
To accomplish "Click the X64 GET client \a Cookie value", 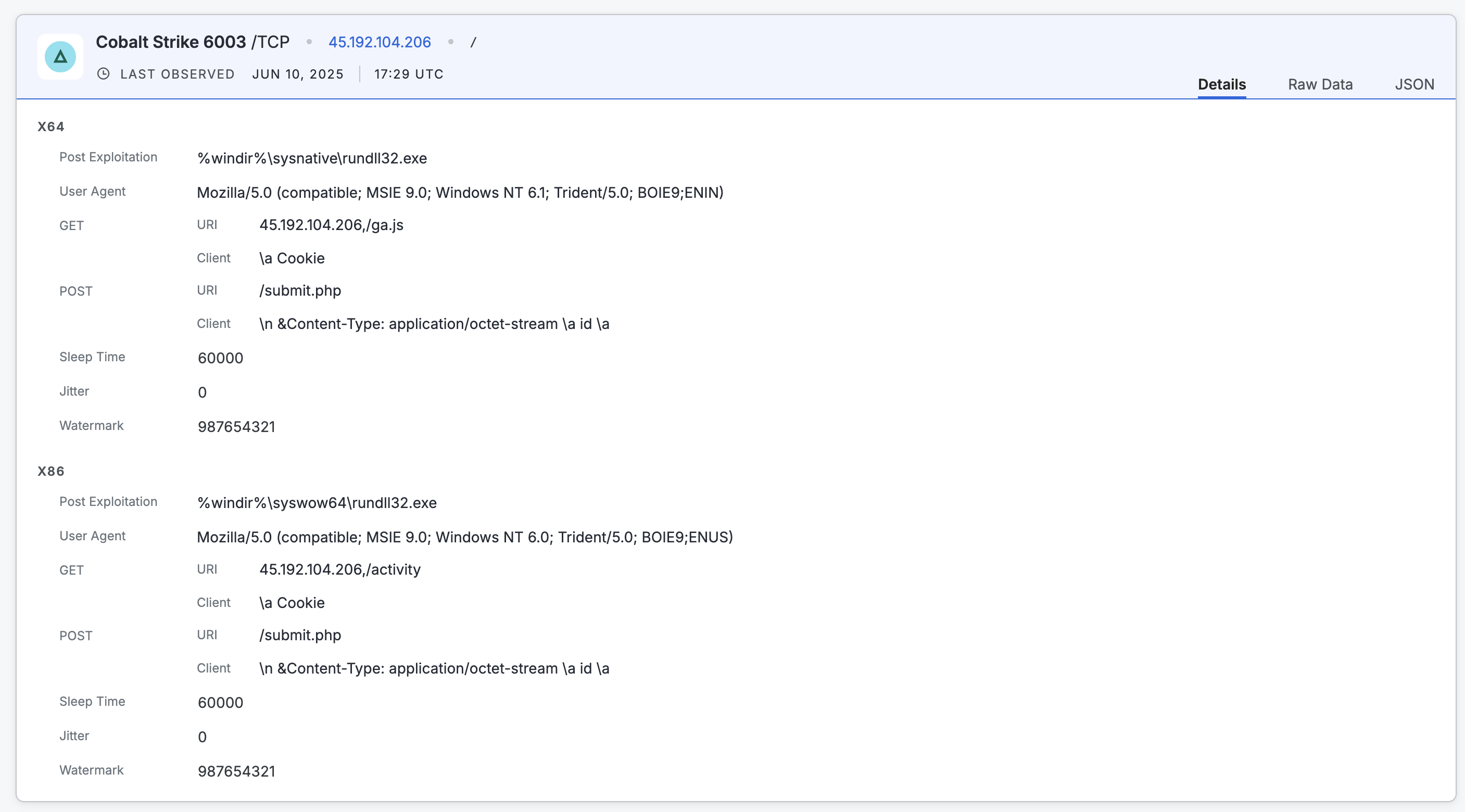I will (x=292, y=258).
